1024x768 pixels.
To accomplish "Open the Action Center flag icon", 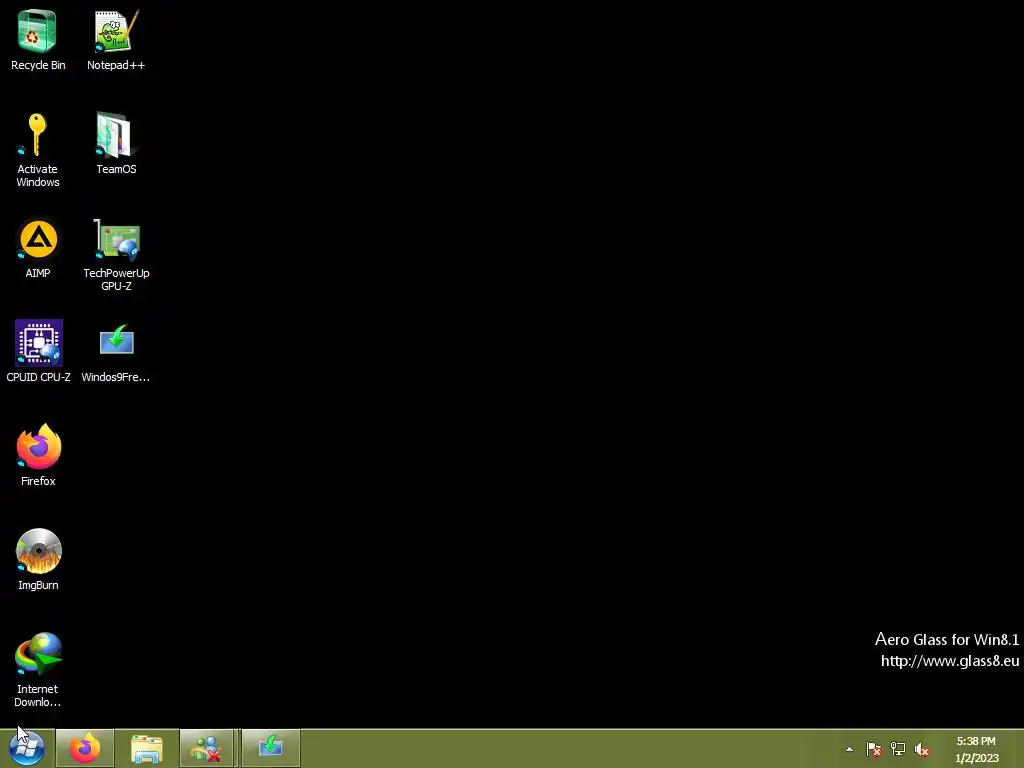I will pos(873,749).
